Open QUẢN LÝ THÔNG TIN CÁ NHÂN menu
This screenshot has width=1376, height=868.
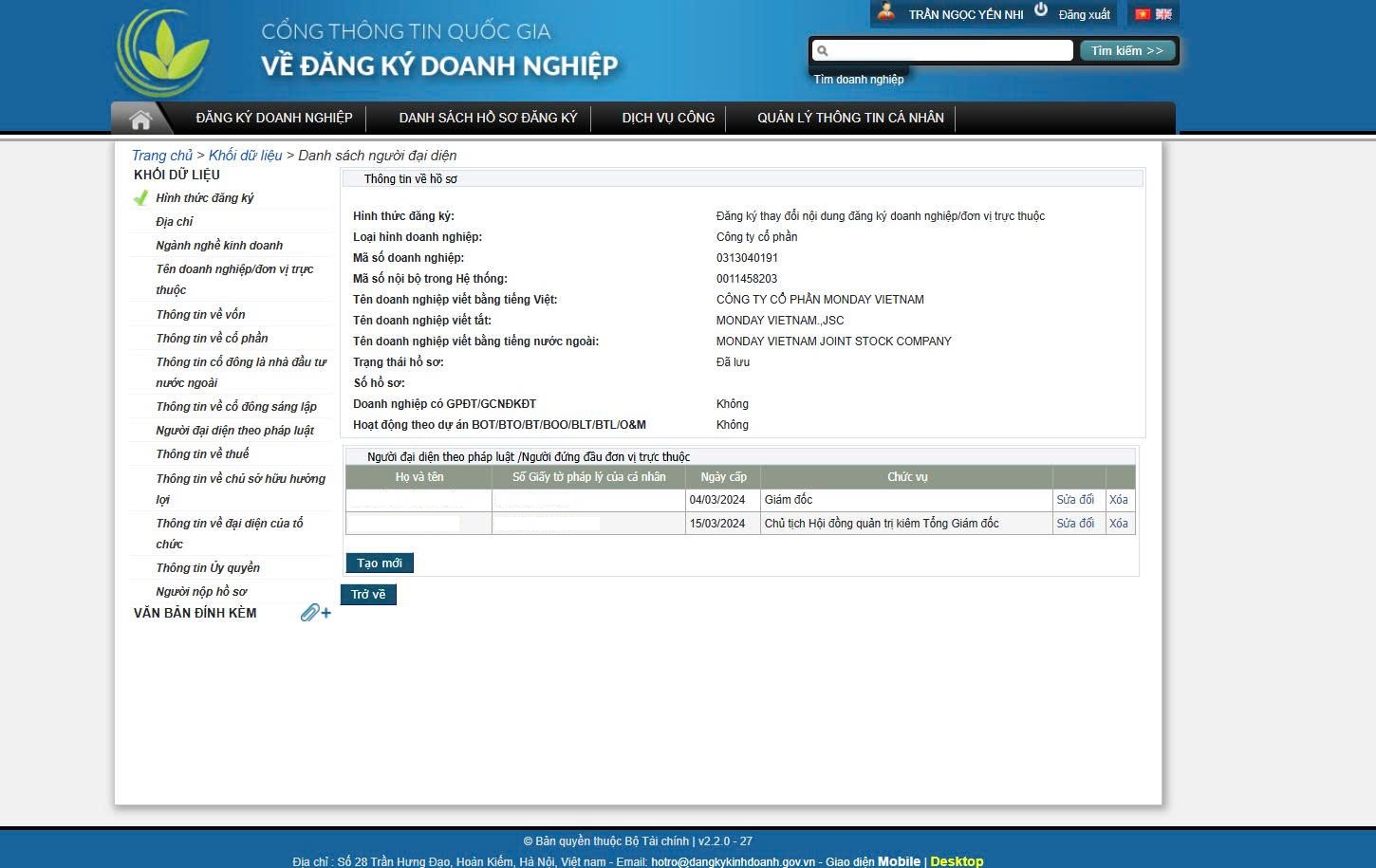coord(850,118)
